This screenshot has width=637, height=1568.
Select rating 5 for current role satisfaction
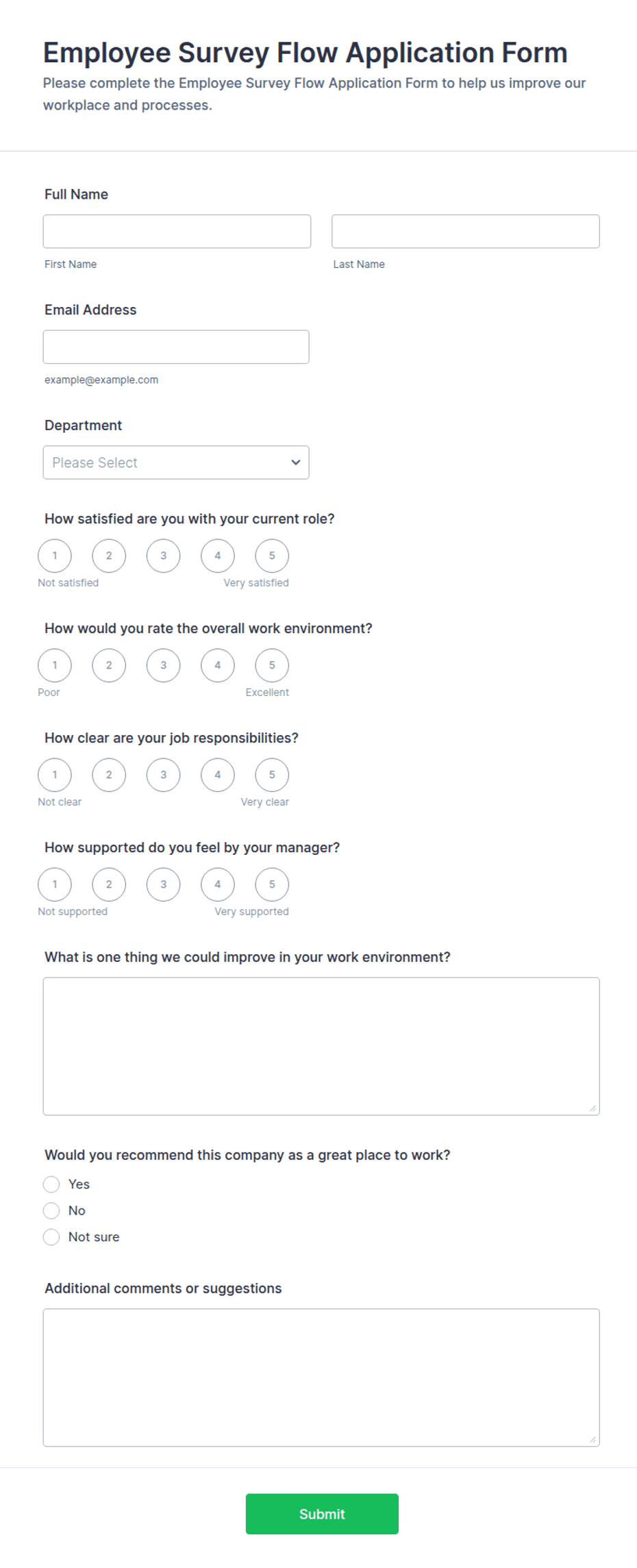[x=272, y=556]
